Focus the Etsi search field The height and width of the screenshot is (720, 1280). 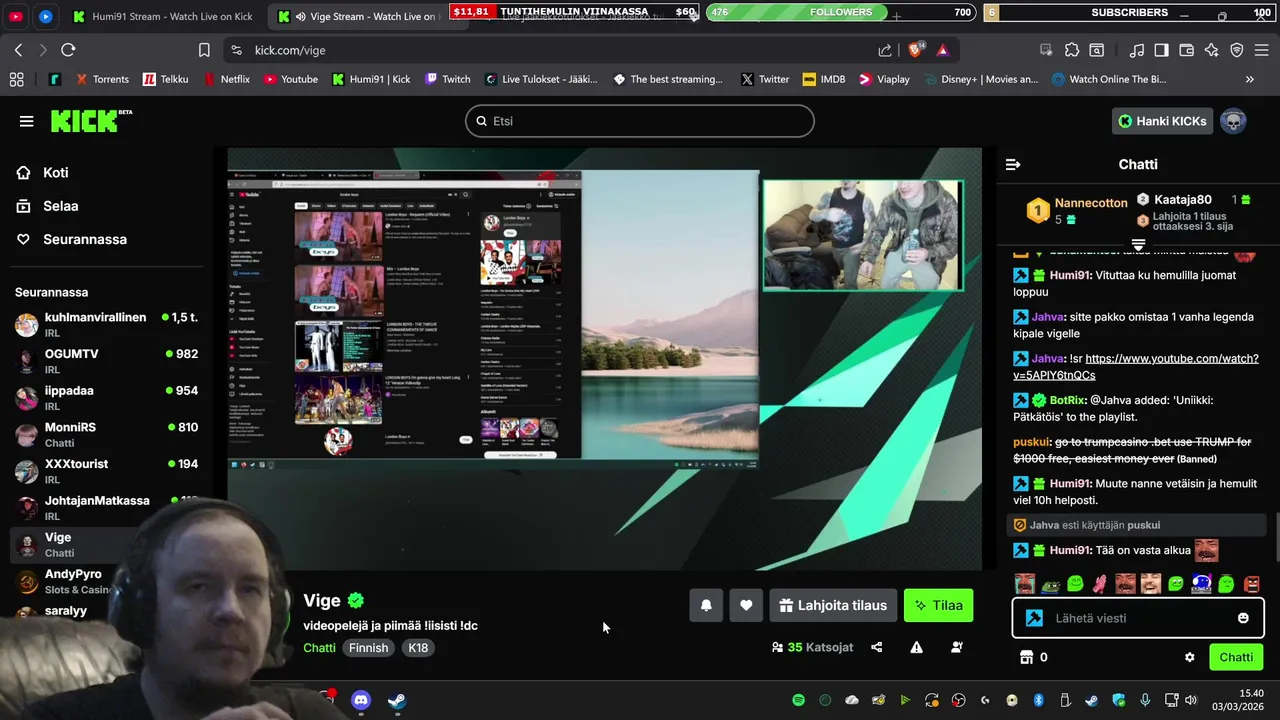(x=640, y=121)
